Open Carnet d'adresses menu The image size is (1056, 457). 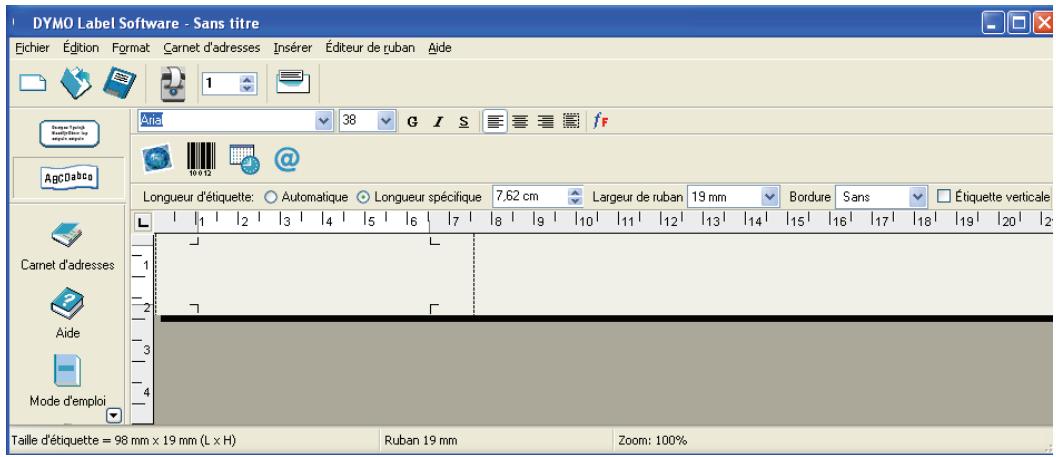pyautogui.click(x=211, y=48)
